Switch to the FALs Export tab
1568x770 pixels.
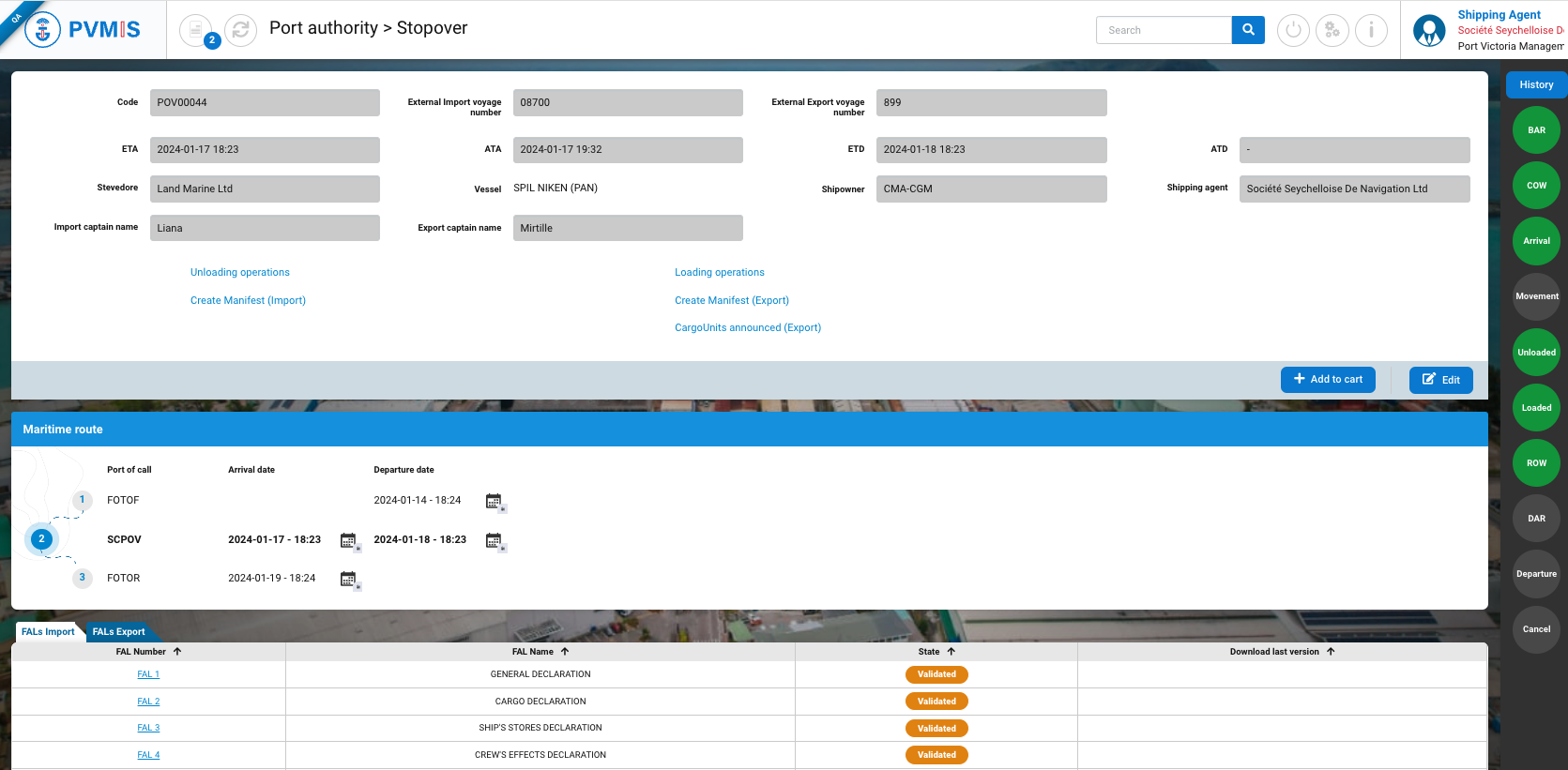coord(118,632)
